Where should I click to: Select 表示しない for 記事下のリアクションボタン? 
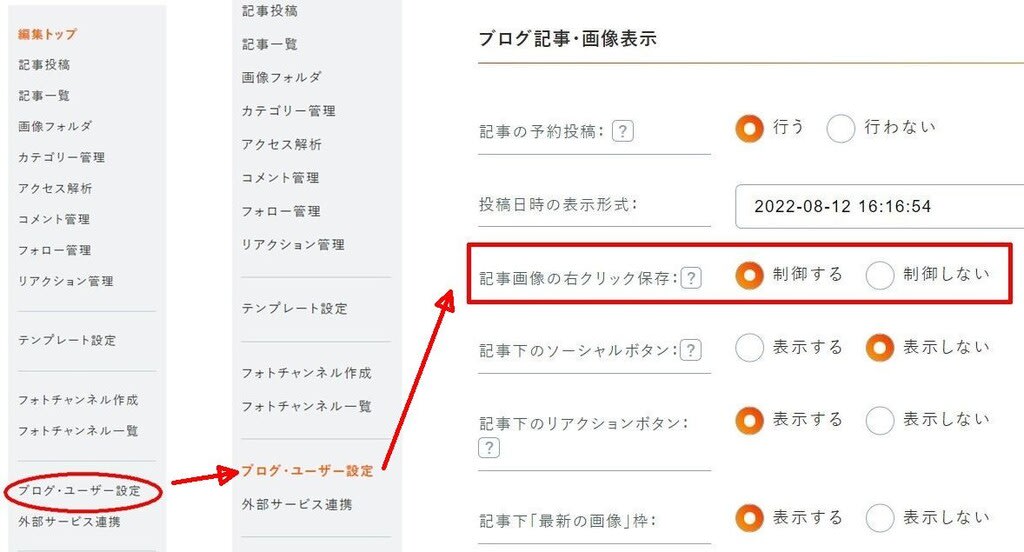(880, 420)
